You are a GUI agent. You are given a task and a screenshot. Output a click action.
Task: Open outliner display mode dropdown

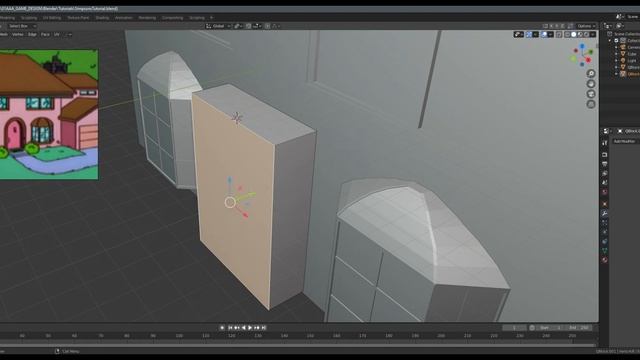[620, 26]
